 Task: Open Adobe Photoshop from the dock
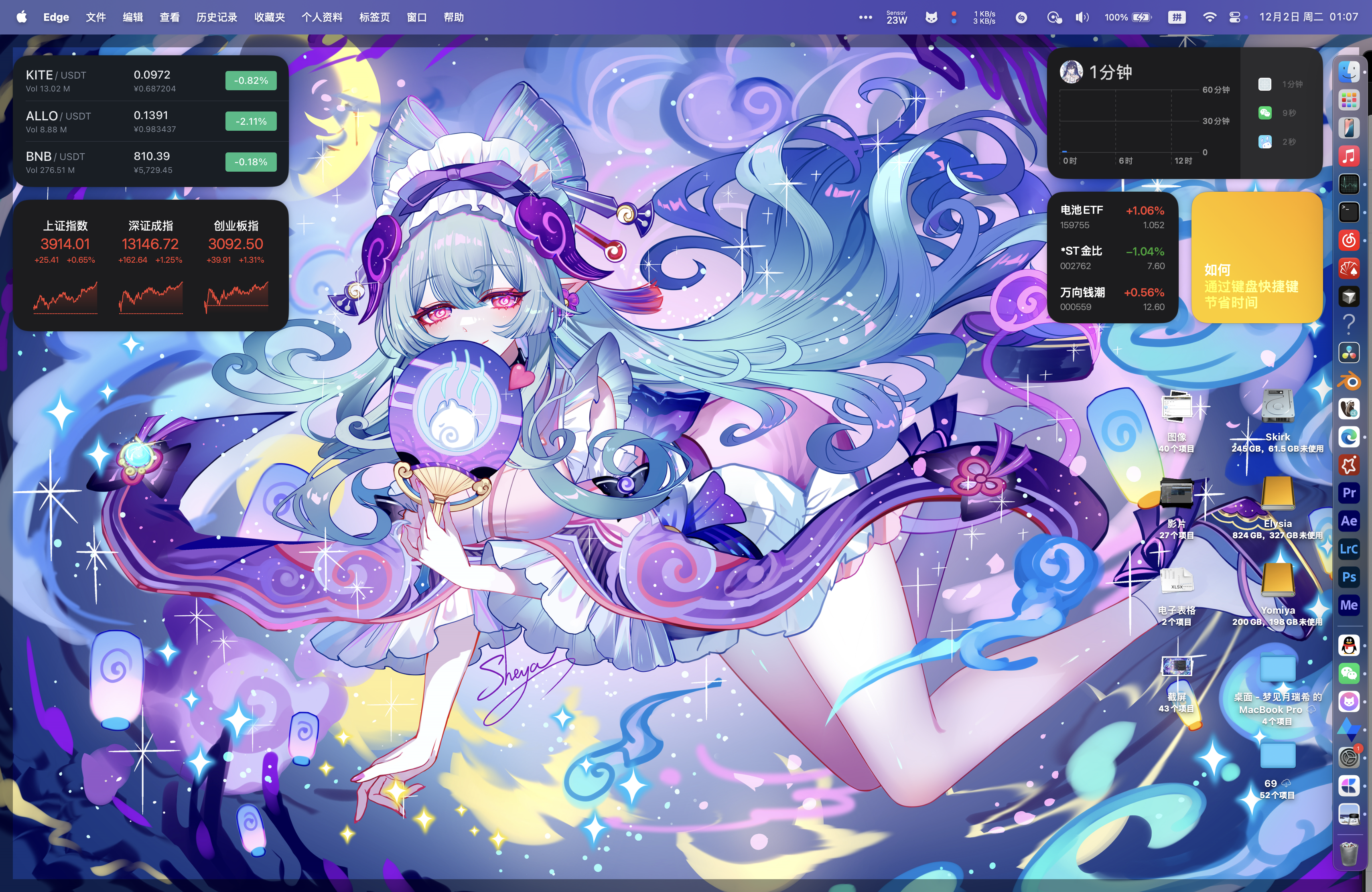pos(1349,577)
